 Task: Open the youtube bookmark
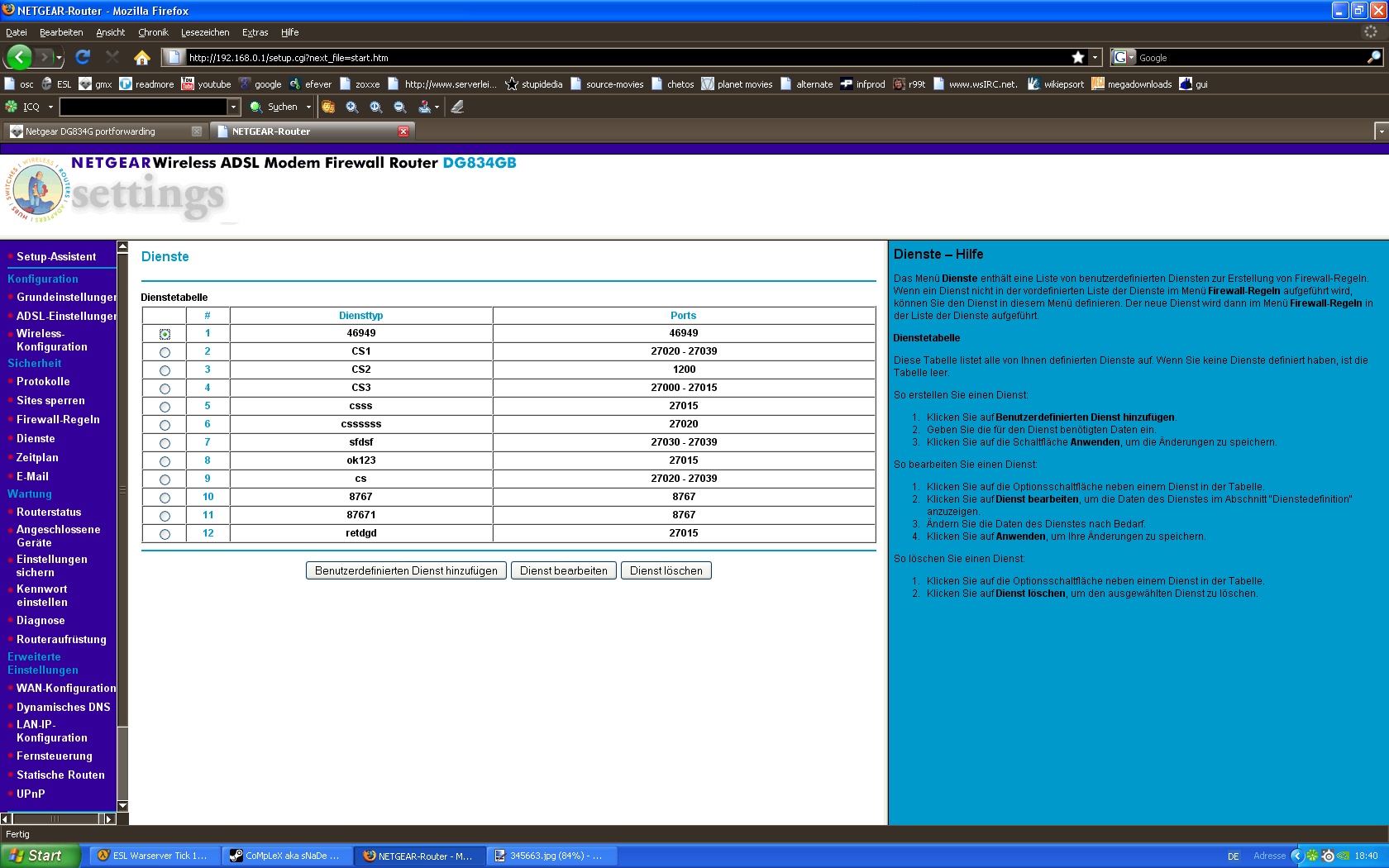(x=206, y=84)
